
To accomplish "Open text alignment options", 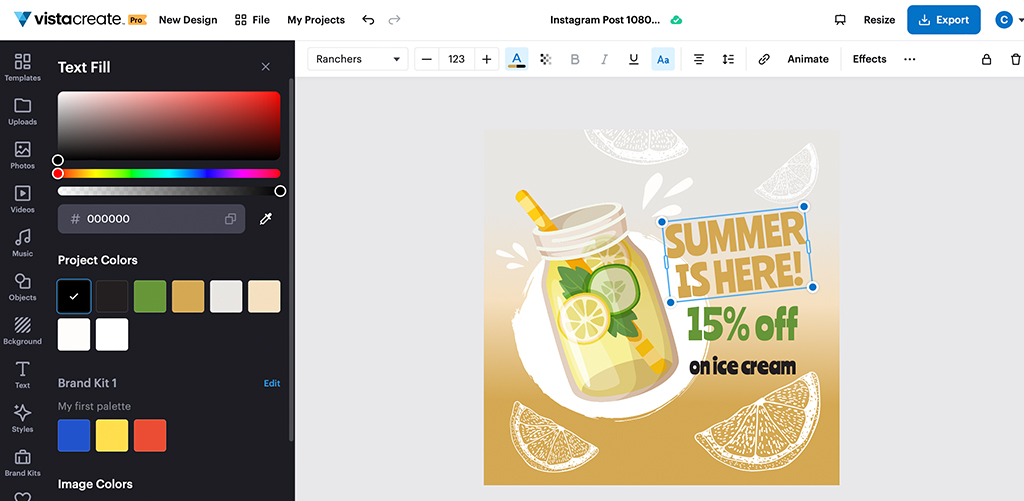I will coord(699,59).
